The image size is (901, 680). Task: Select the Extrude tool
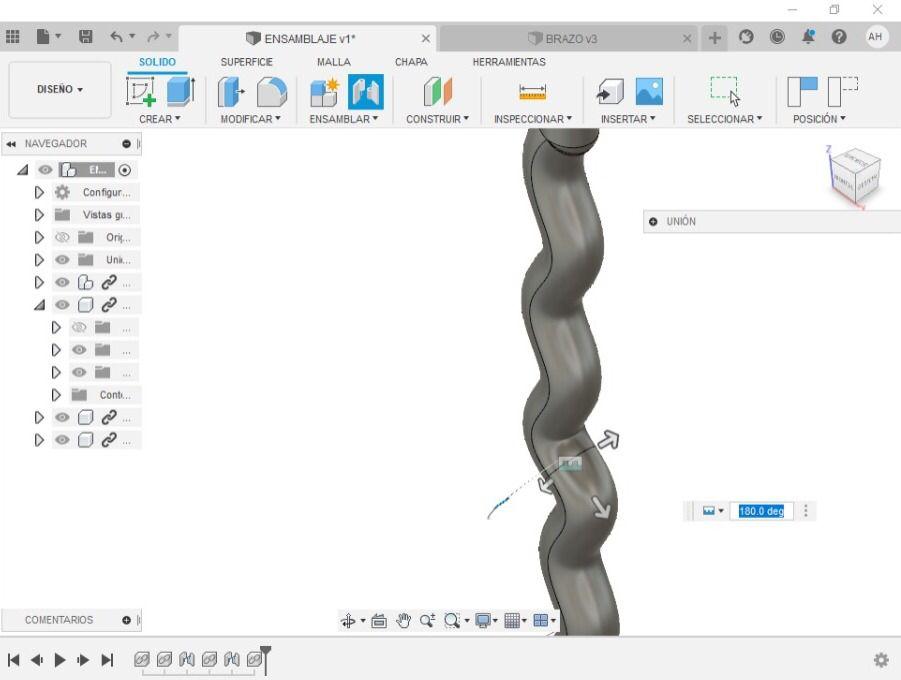(x=180, y=92)
